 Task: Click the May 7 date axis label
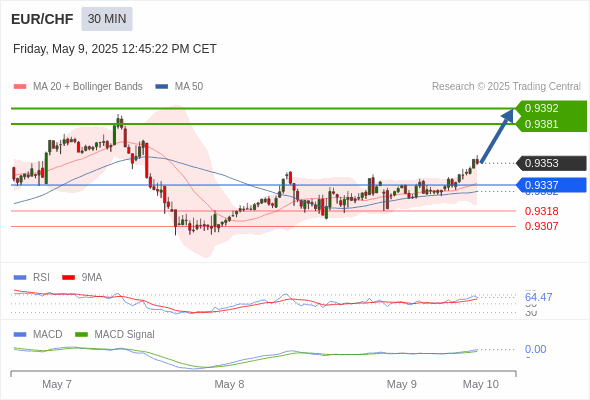coord(57,384)
